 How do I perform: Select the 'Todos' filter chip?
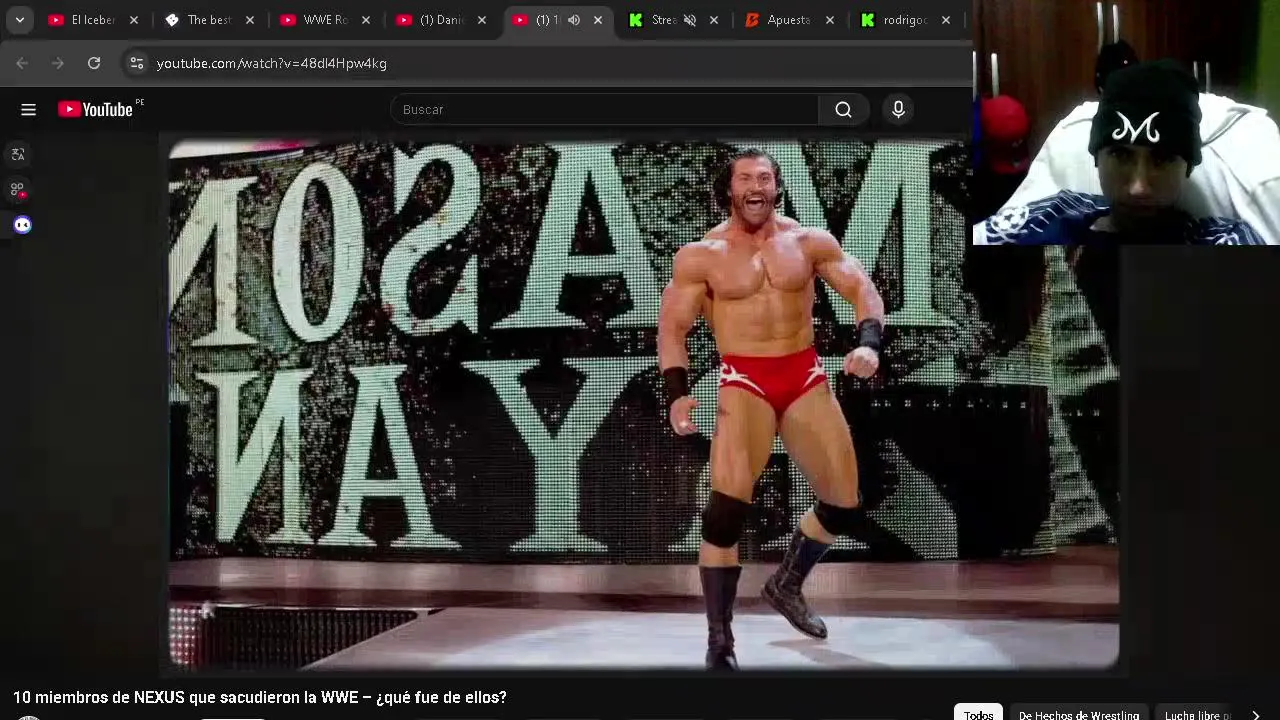point(979,713)
